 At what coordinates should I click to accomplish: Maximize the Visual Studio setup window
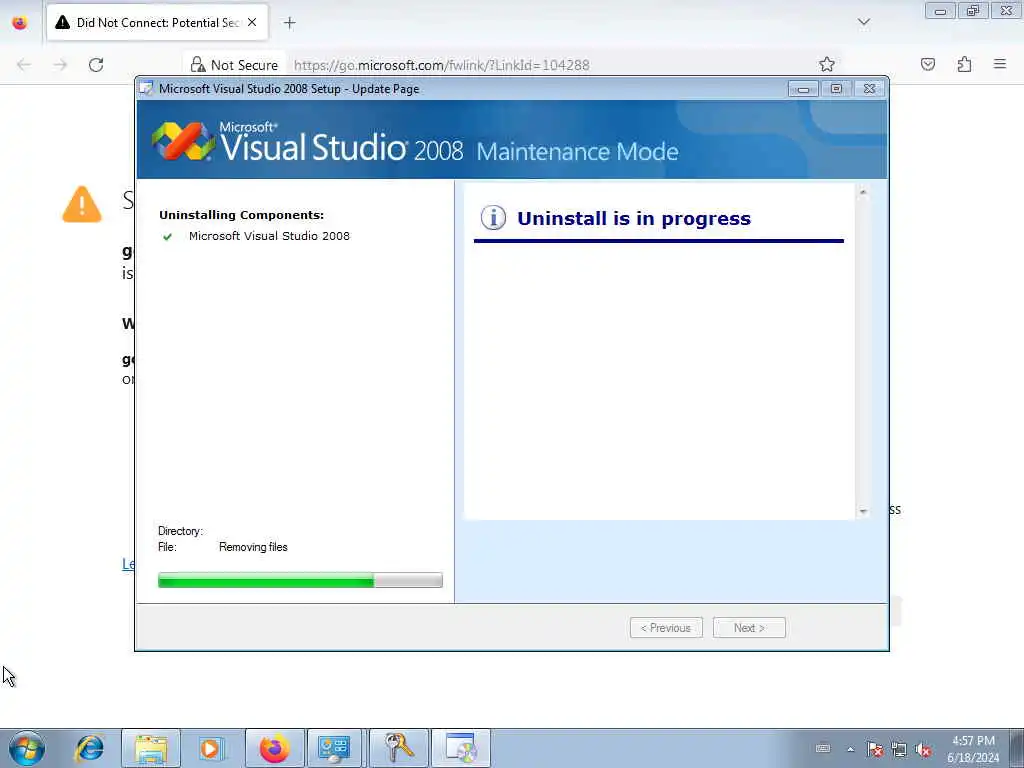pyautogui.click(x=836, y=89)
